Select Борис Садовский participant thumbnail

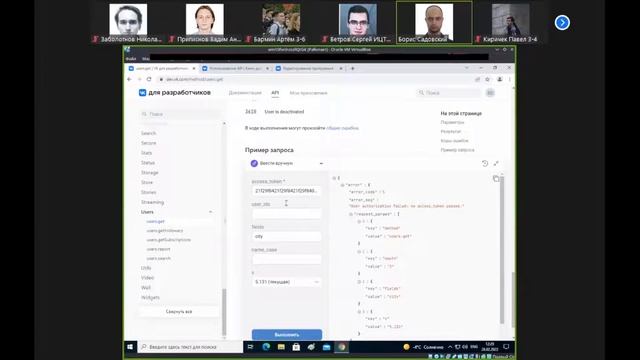pyautogui.click(x=434, y=22)
